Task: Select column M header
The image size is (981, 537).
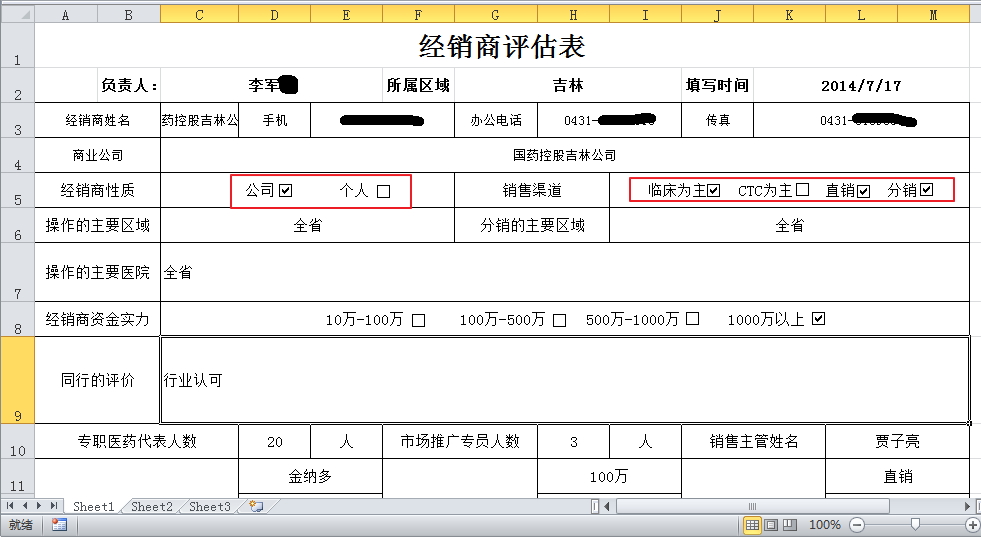Action: pyautogui.click(x=933, y=14)
